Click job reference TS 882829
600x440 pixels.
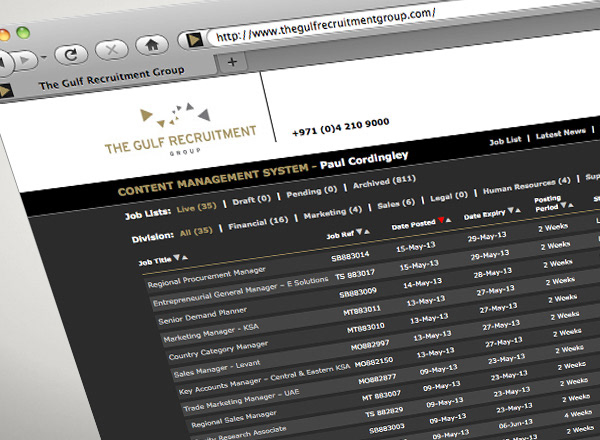coord(384,412)
